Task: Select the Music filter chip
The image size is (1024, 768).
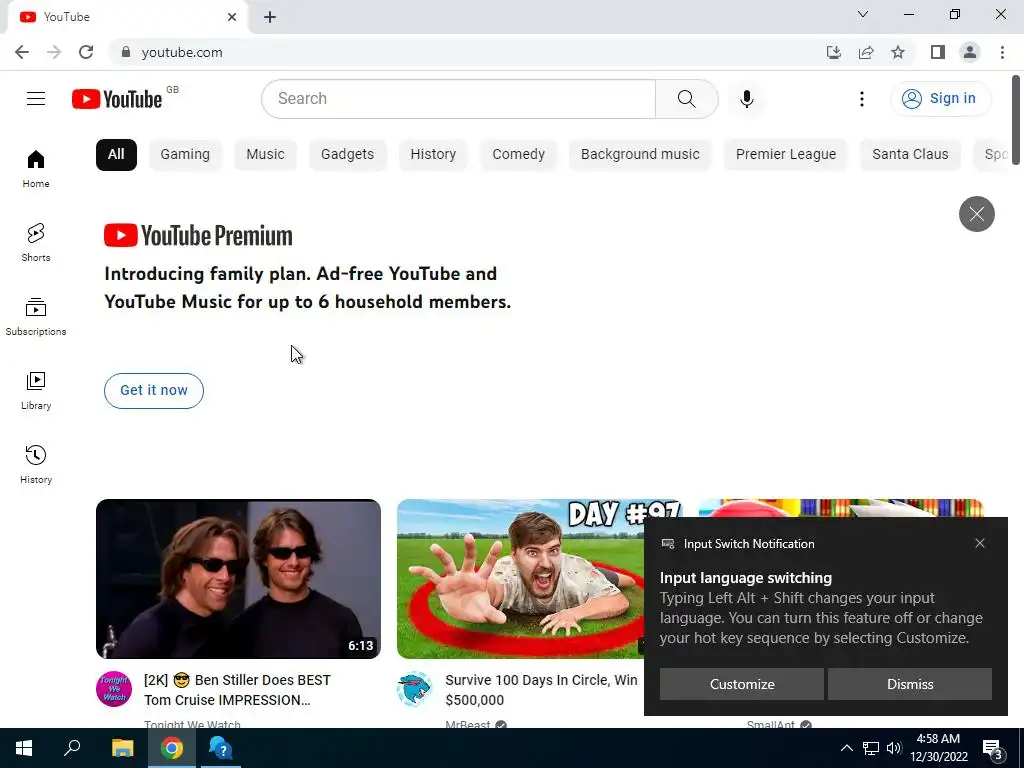Action: [x=265, y=155]
